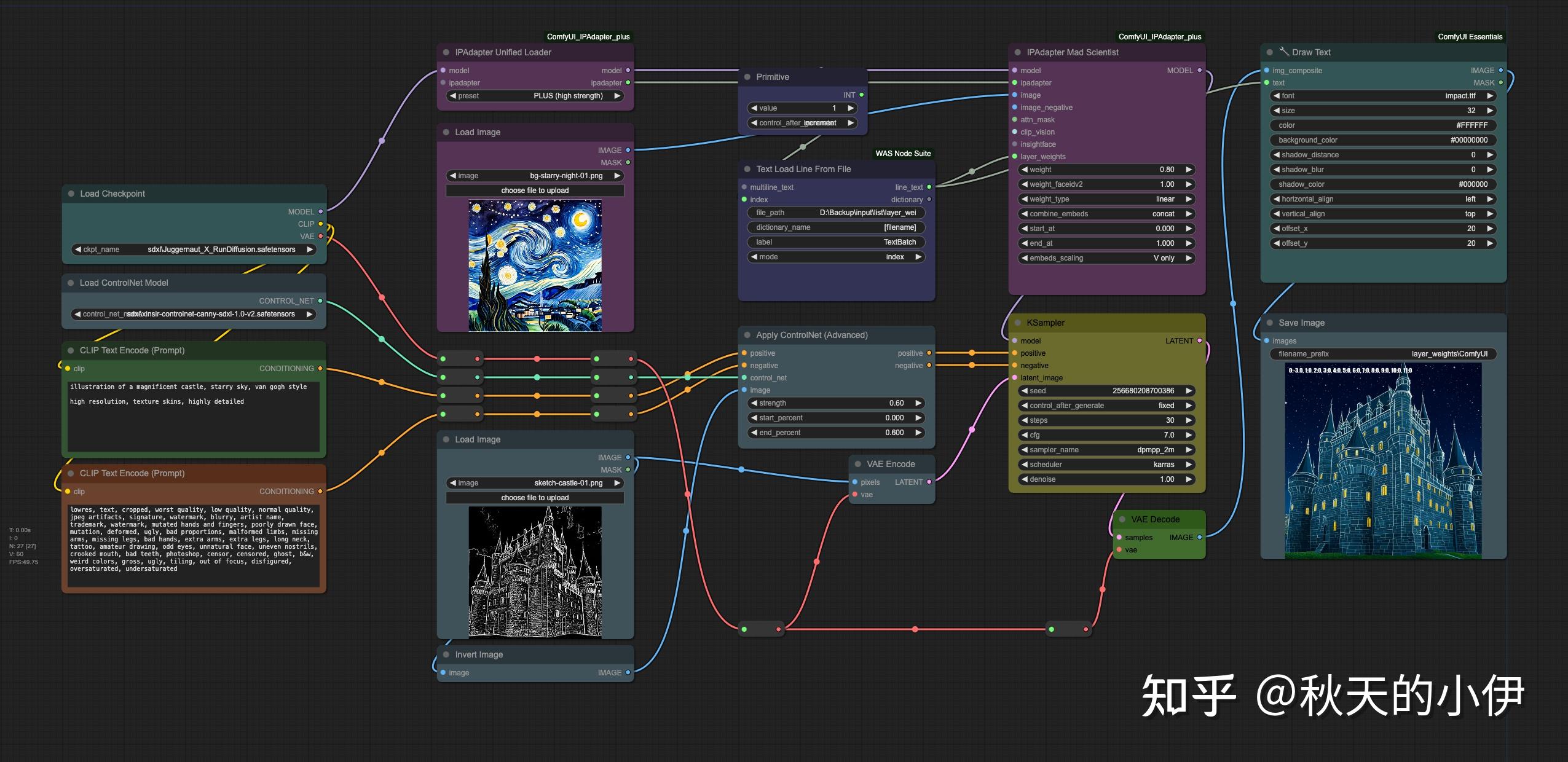The height and width of the screenshot is (762, 1568).
Task: Click the VAE Decode node title dot
Action: coord(1122,519)
